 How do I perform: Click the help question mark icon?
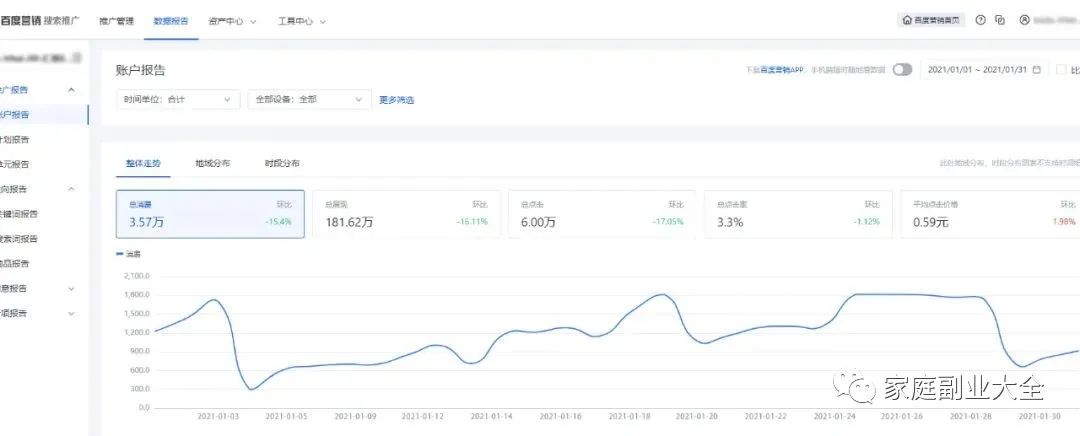tap(980, 20)
